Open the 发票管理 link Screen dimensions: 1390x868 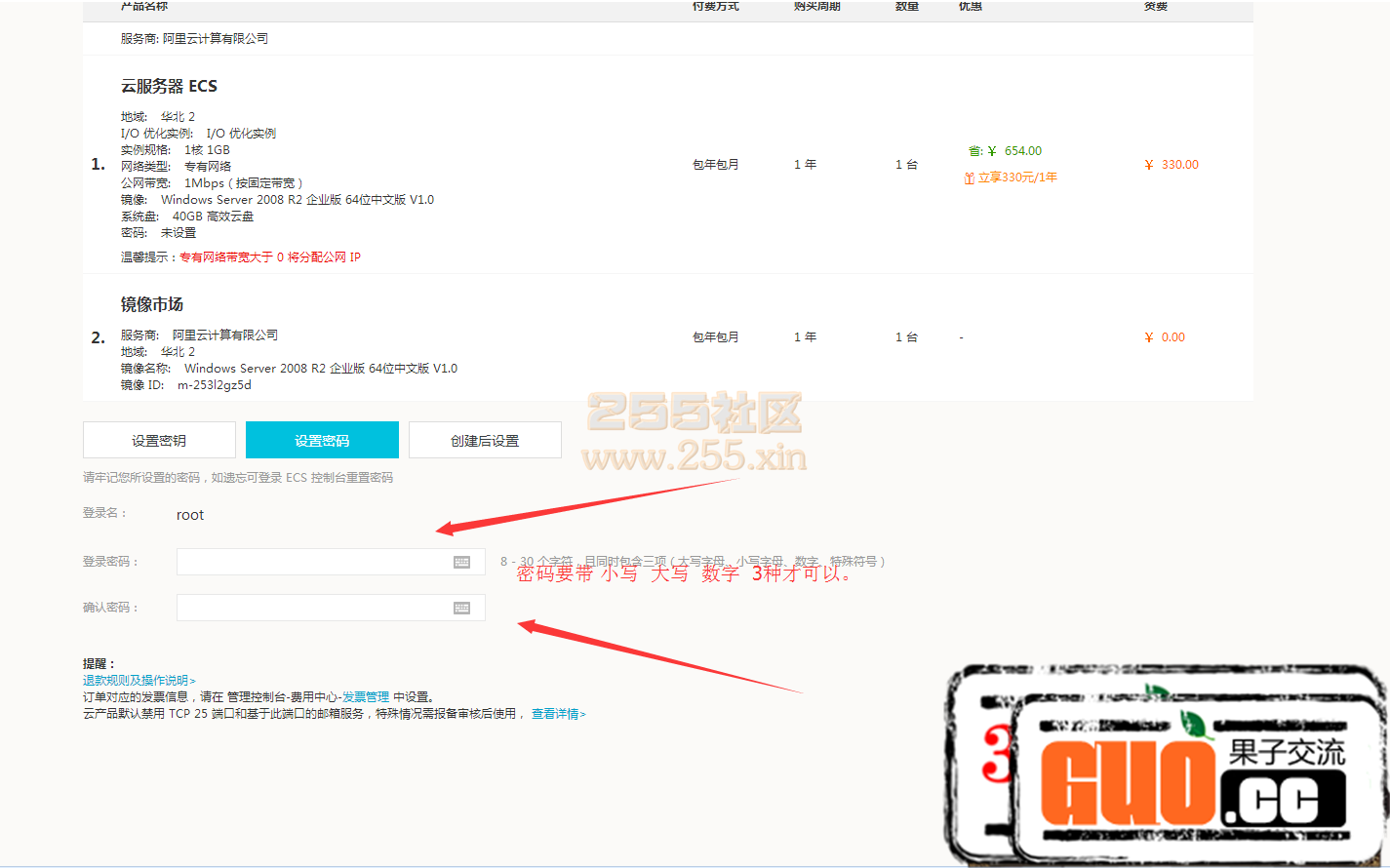pos(365,697)
